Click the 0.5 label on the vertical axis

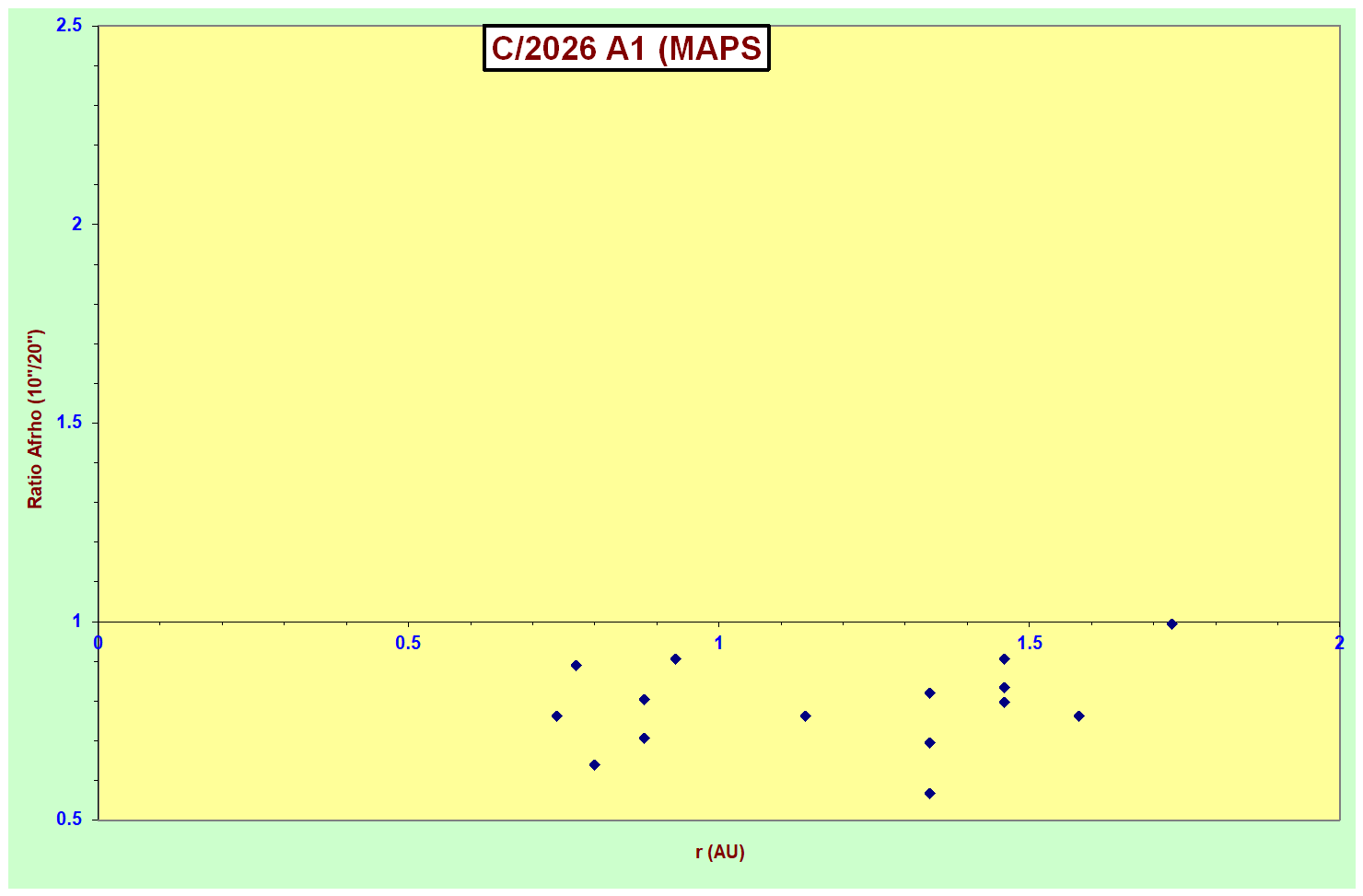pos(69,820)
